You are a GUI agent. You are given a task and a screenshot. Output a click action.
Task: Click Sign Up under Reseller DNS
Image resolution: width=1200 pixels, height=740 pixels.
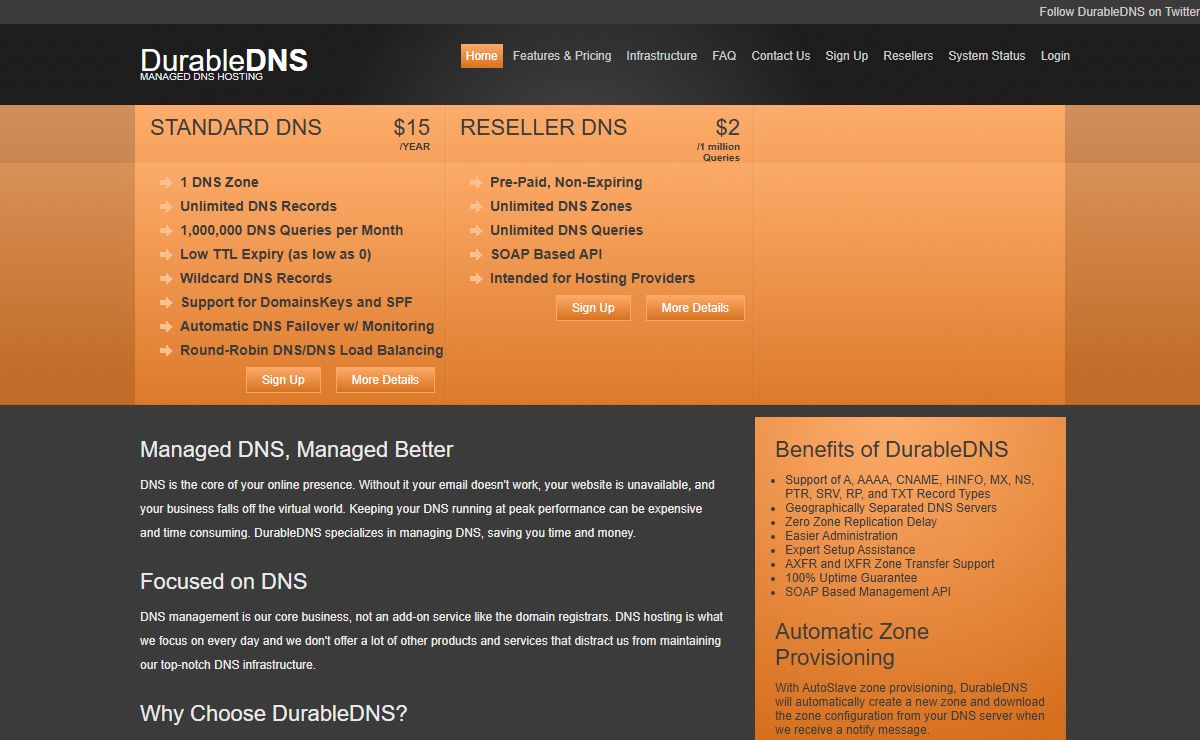tap(593, 308)
